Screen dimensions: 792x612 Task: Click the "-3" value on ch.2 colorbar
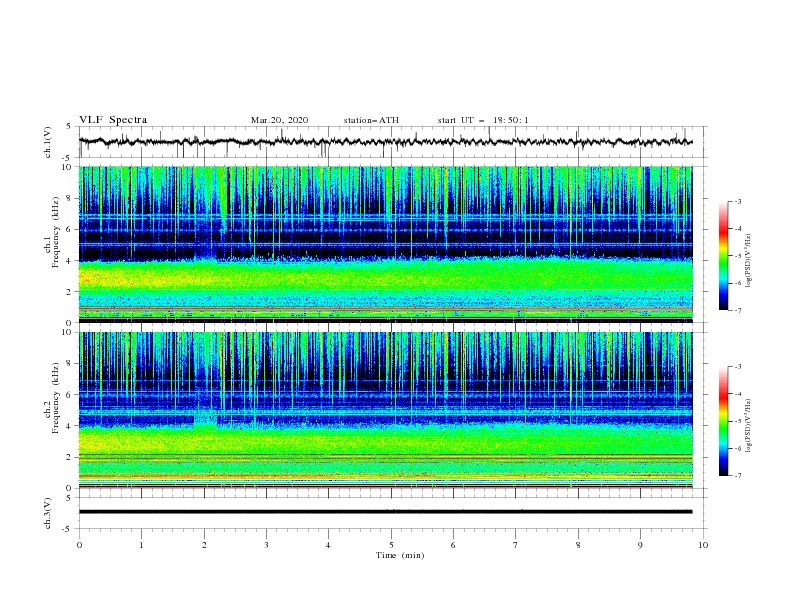click(738, 367)
